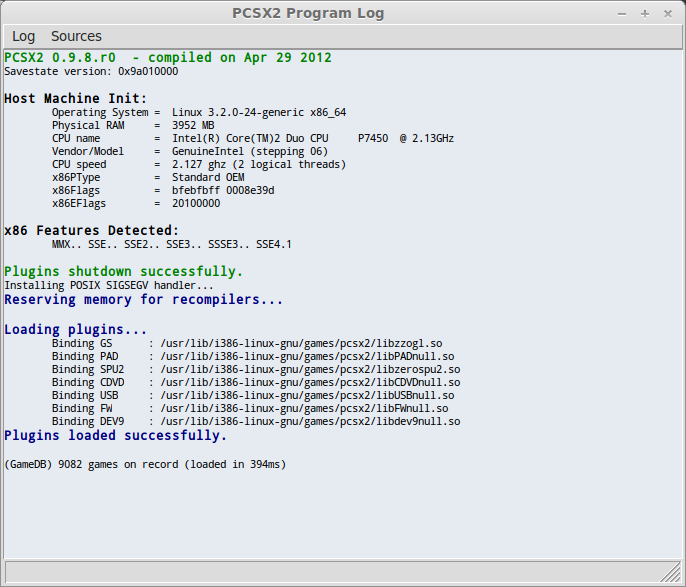The height and width of the screenshot is (587, 686).
Task: Click the x86 Features Detected heading
Action: pos(91,230)
